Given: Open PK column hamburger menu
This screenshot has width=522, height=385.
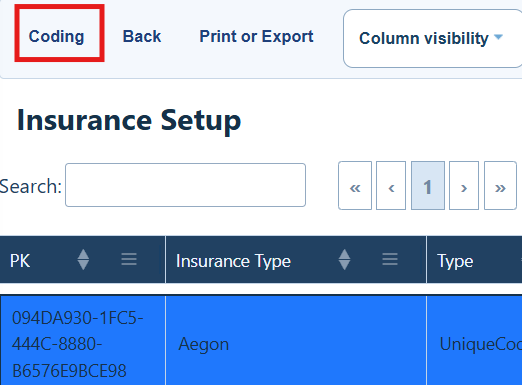Looking at the screenshot, I should click(129, 259).
